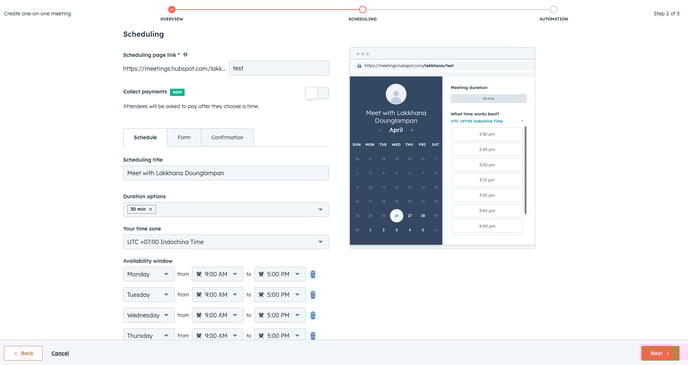This screenshot has width=688, height=365.
Task: Switch to the Form tab
Action: (x=184, y=137)
